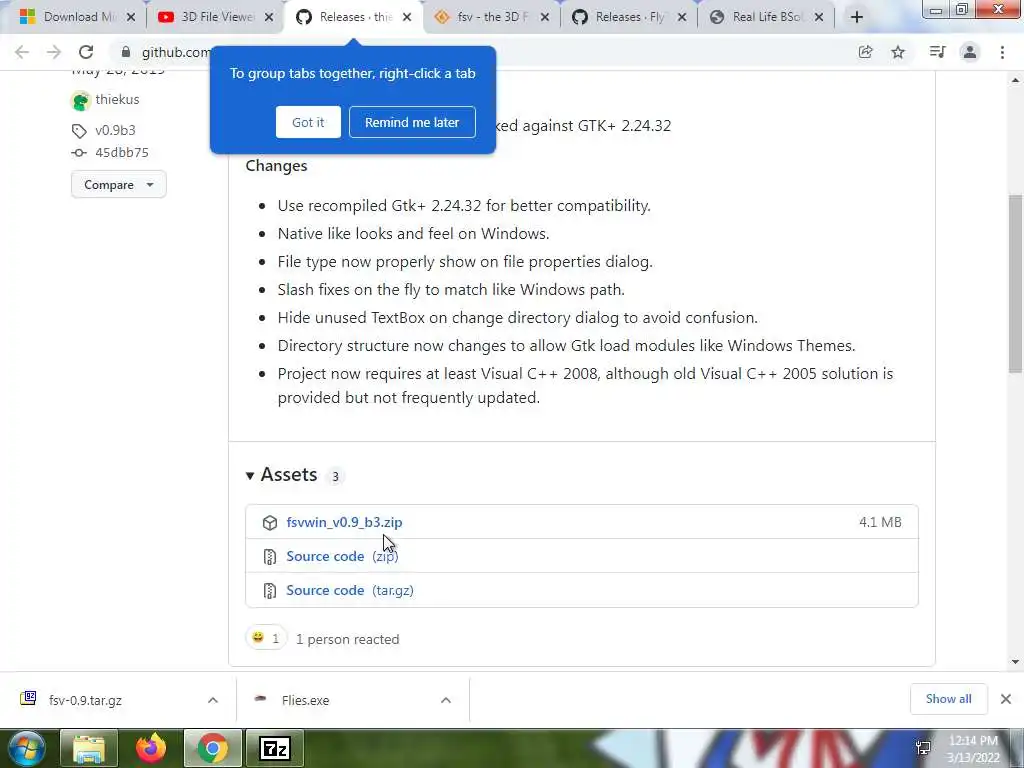
Task: Switch to the Releases Fly tab
Action: (x=630, y=18)
